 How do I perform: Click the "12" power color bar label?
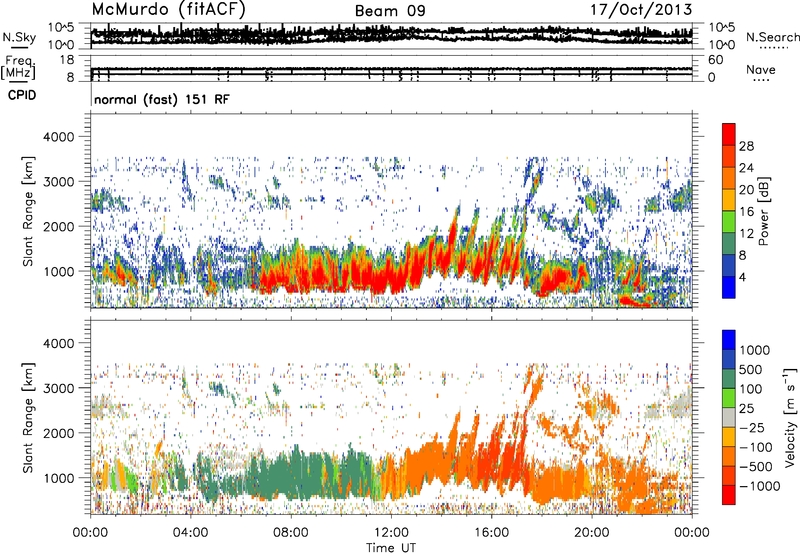click(x=746, y=234)
